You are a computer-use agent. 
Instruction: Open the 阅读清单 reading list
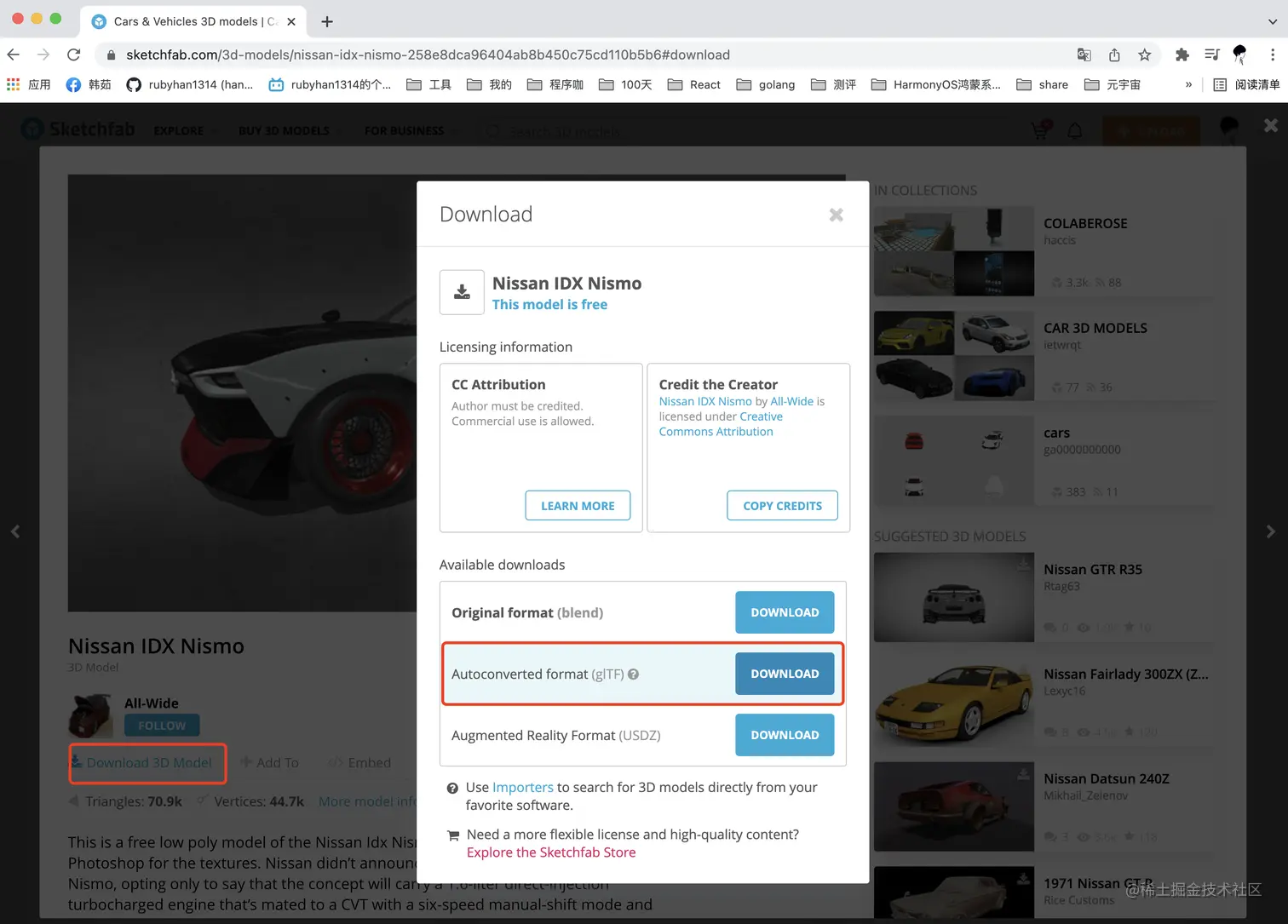[1246, 84]
